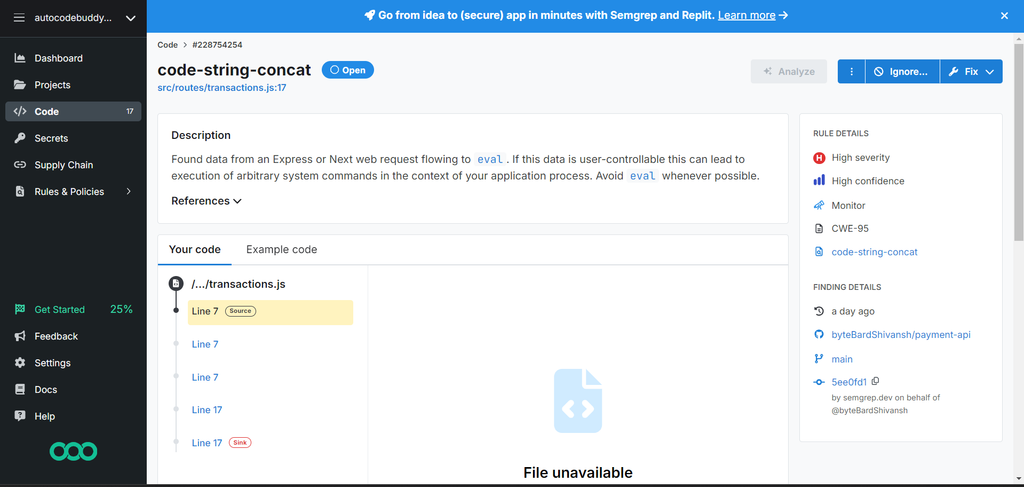Click the branch icon beside main
The width and height of the screenshot is (1024, 487).
pos(819,358)
